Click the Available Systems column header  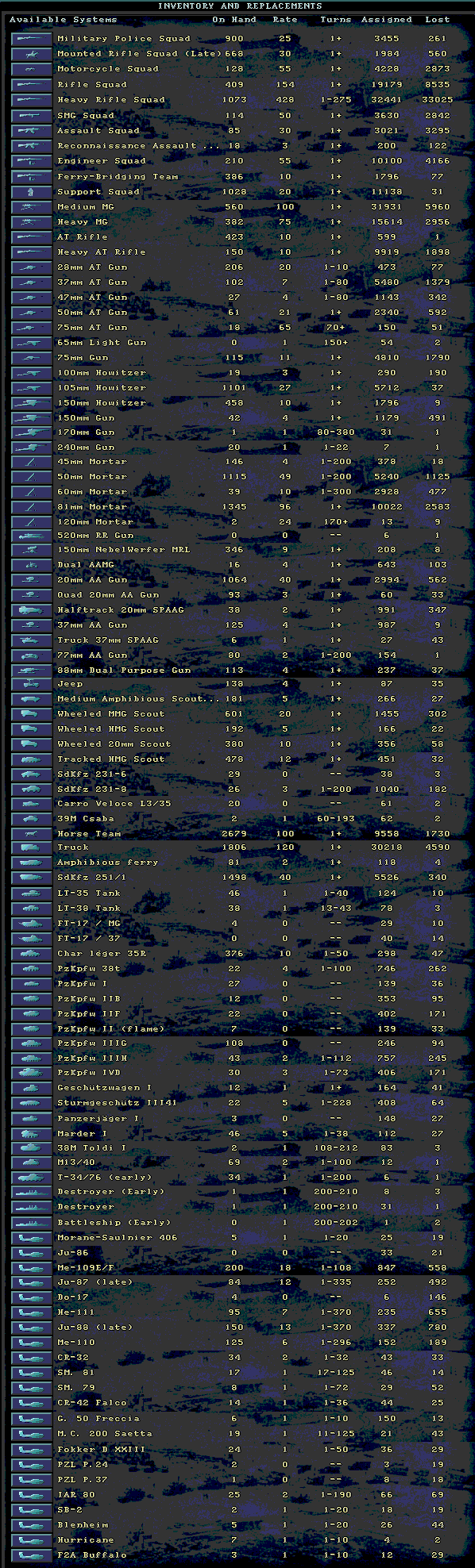(x=64, y=19)
